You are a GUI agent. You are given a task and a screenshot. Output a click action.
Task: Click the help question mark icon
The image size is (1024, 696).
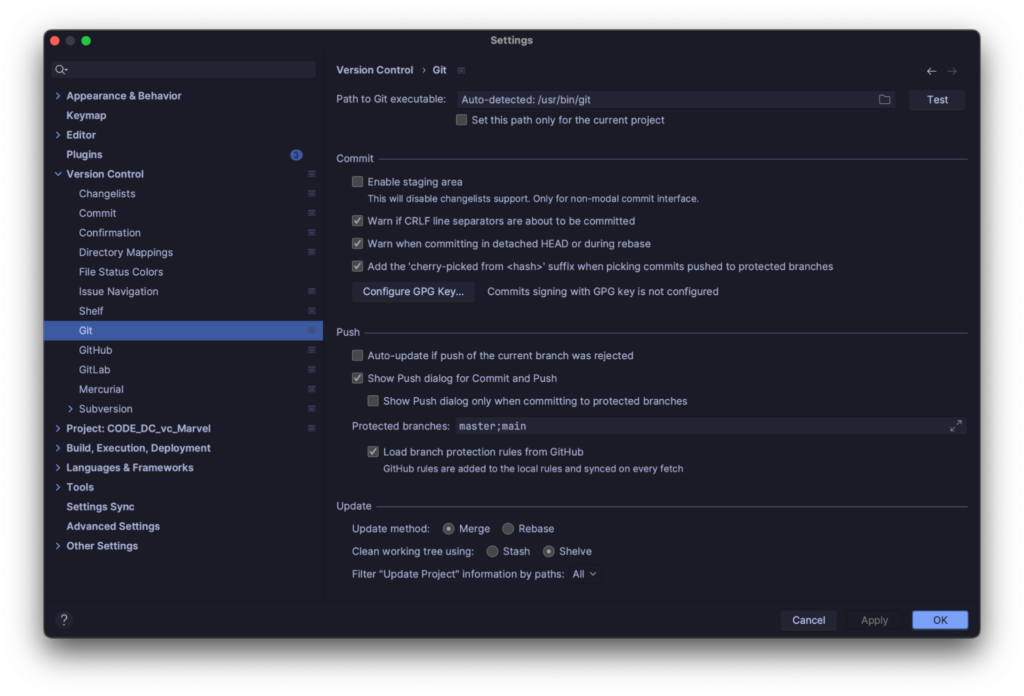tap(64, 620)
